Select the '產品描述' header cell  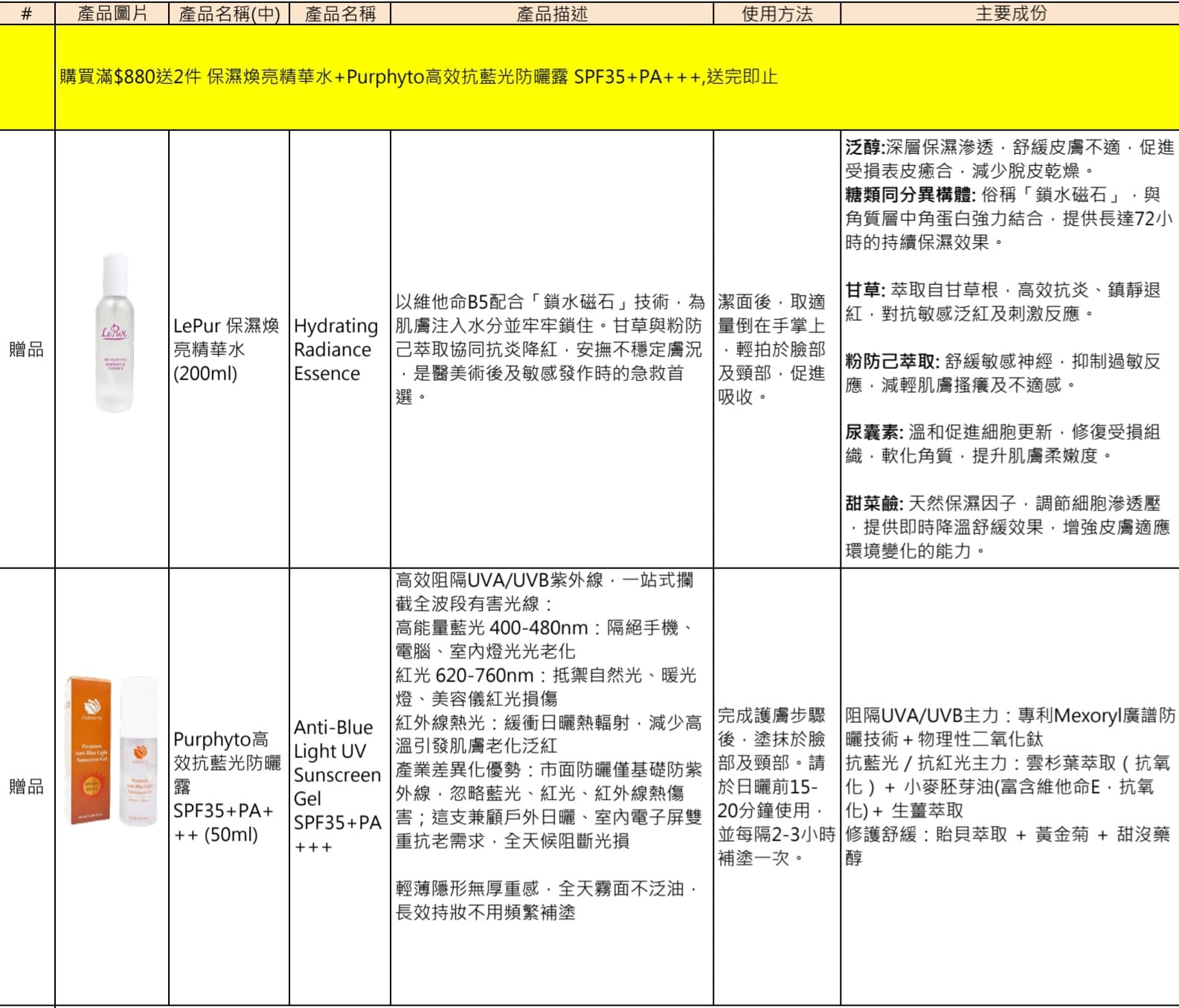click(552, 13)
